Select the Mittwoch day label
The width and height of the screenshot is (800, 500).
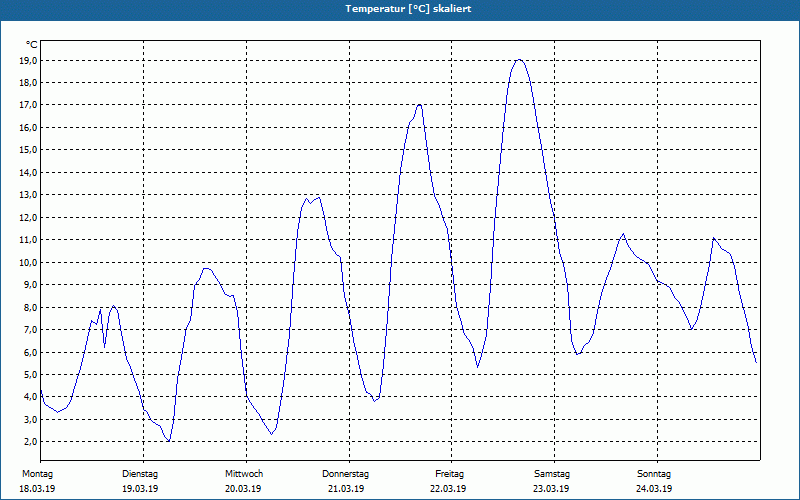244,474
